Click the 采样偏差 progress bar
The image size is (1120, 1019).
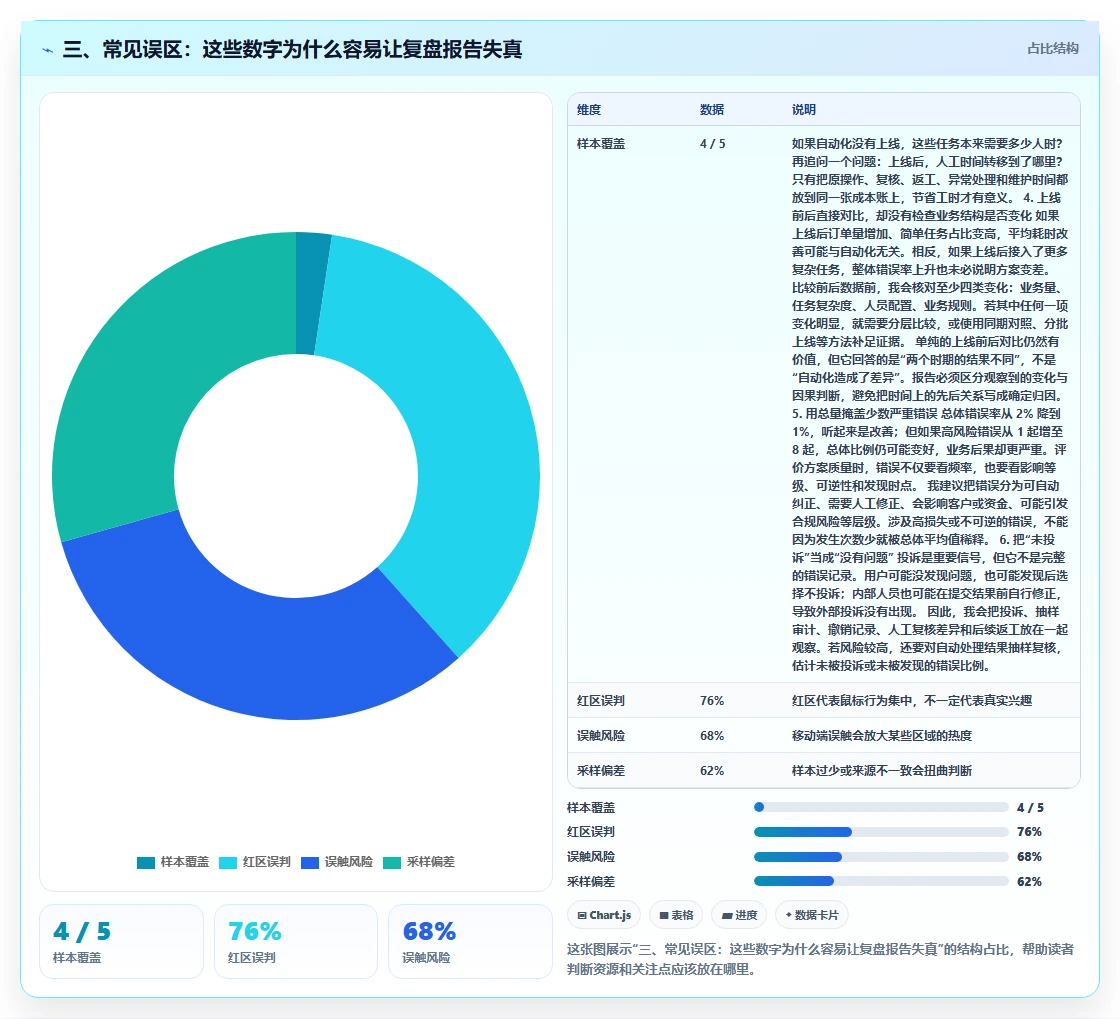[881, 881]
